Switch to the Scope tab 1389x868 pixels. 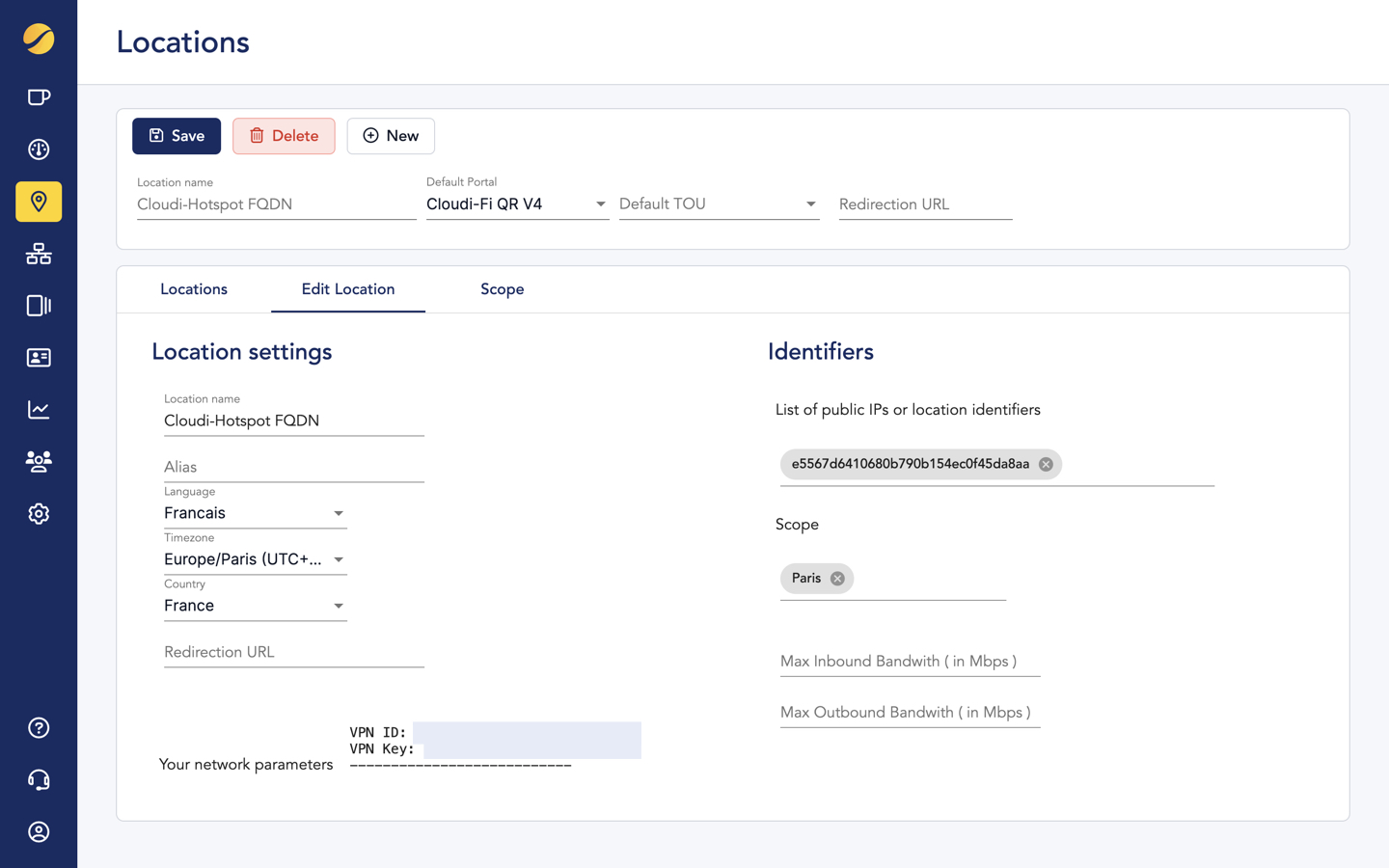[x=502, y=288]
